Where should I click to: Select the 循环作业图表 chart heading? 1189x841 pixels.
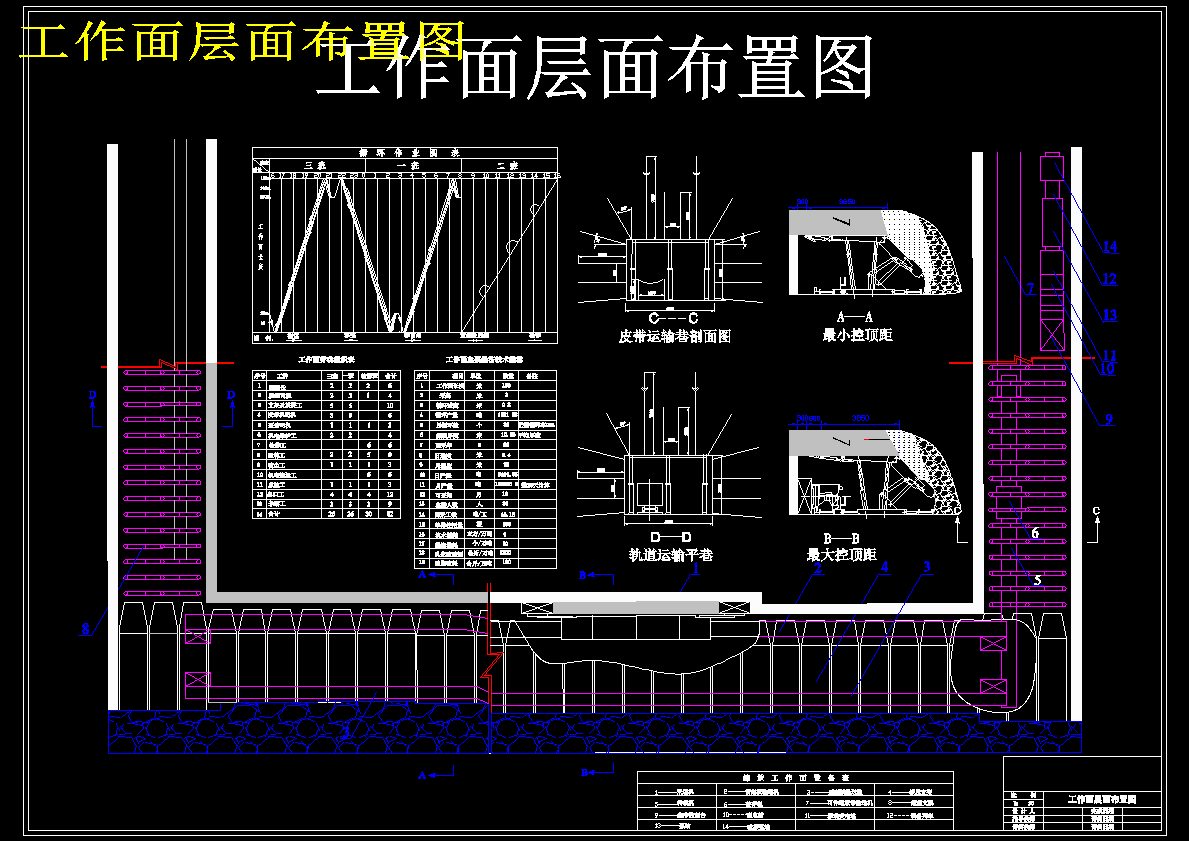click(x=409, y=152)
